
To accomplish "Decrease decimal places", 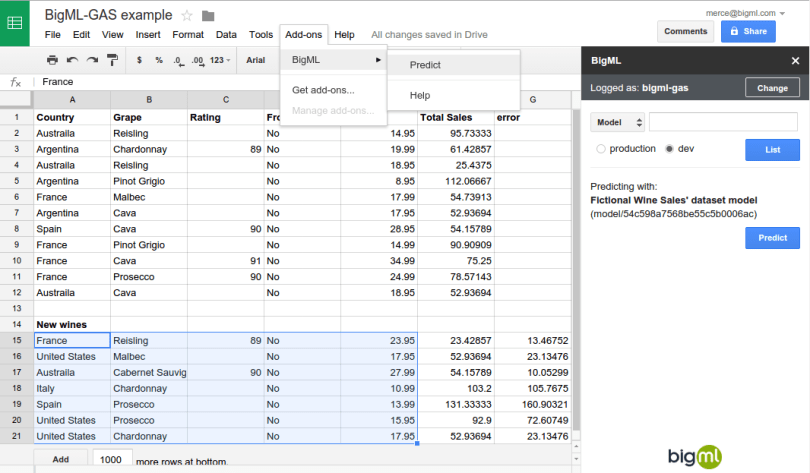I will pyautogui.click(x=178, y=60).
